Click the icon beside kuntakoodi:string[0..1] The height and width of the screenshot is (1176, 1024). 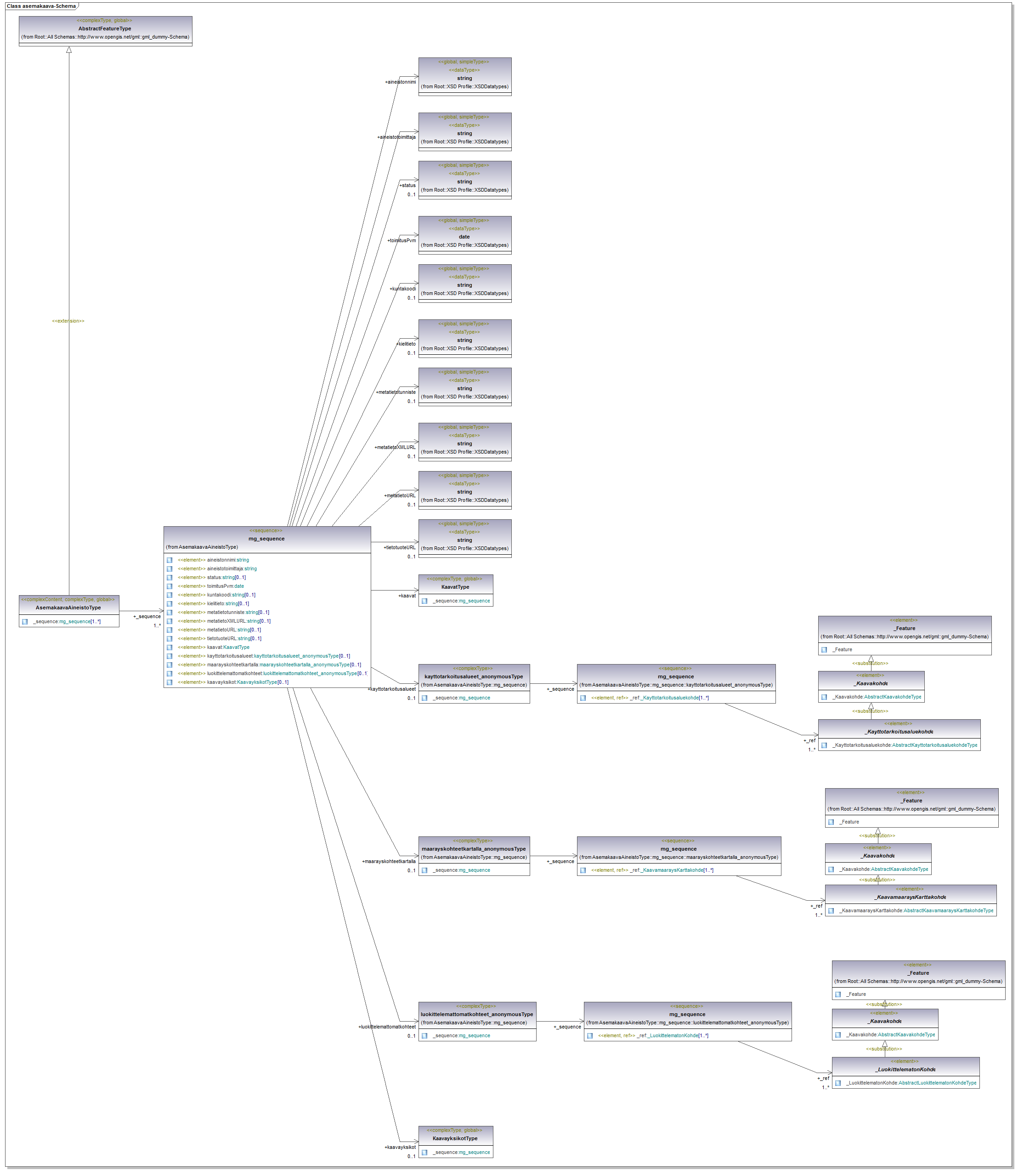click(169, 595)
